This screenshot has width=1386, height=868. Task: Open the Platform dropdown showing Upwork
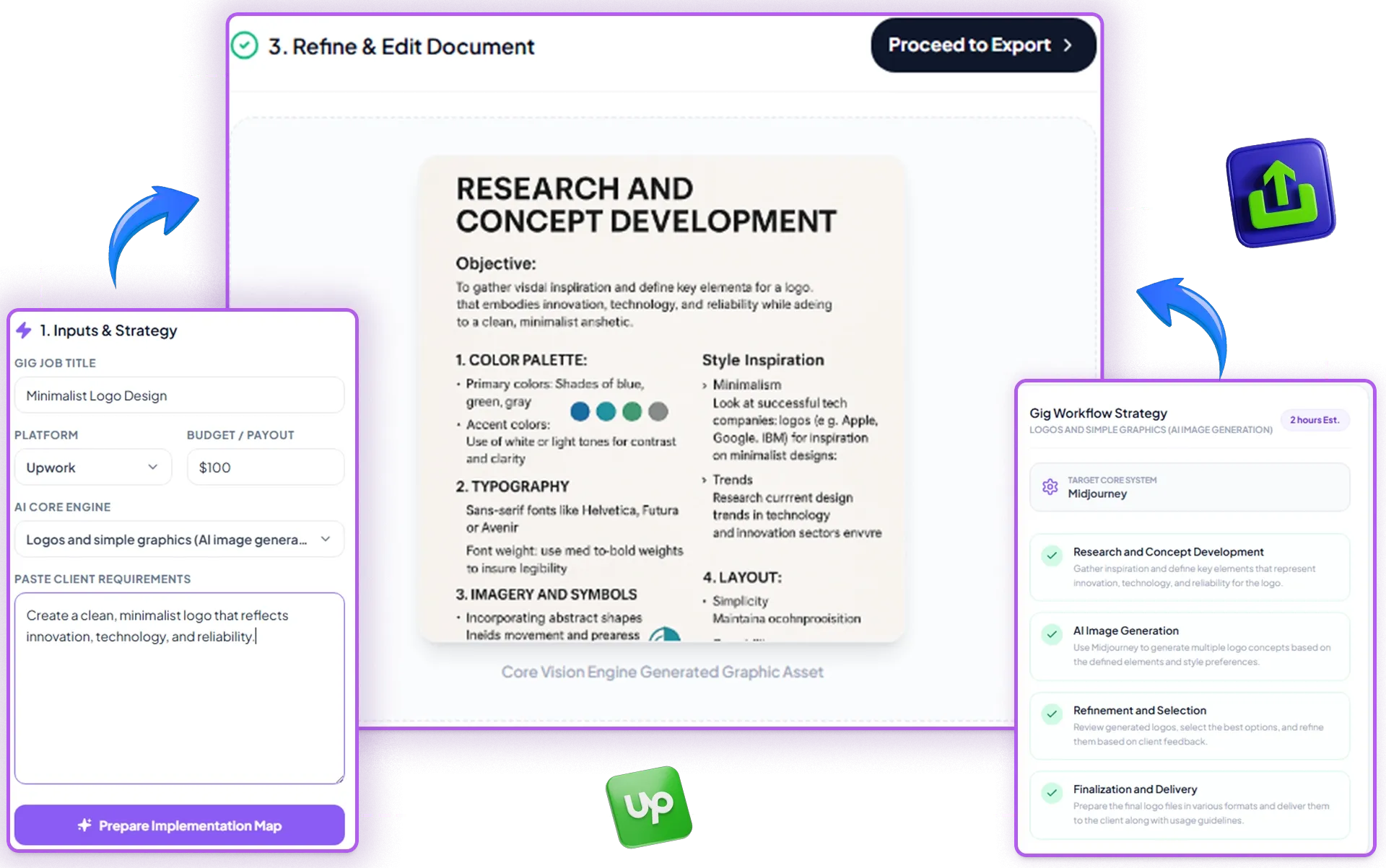[x=93, y=467]
